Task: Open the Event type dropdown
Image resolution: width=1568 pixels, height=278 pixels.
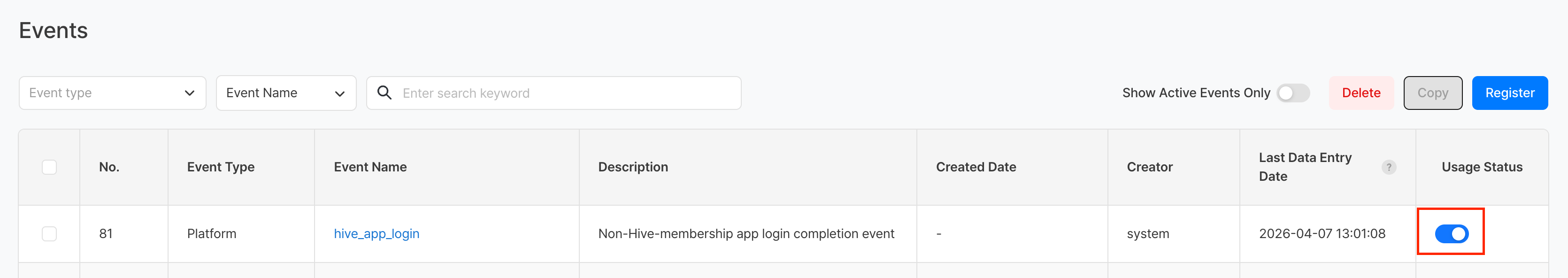Action: [112, 93]
